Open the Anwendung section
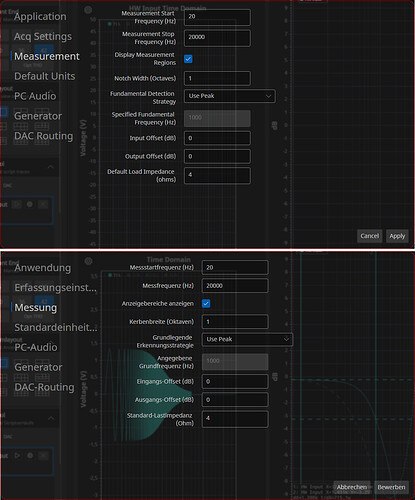This screenshot has height=500, width=415. [43, 268]
